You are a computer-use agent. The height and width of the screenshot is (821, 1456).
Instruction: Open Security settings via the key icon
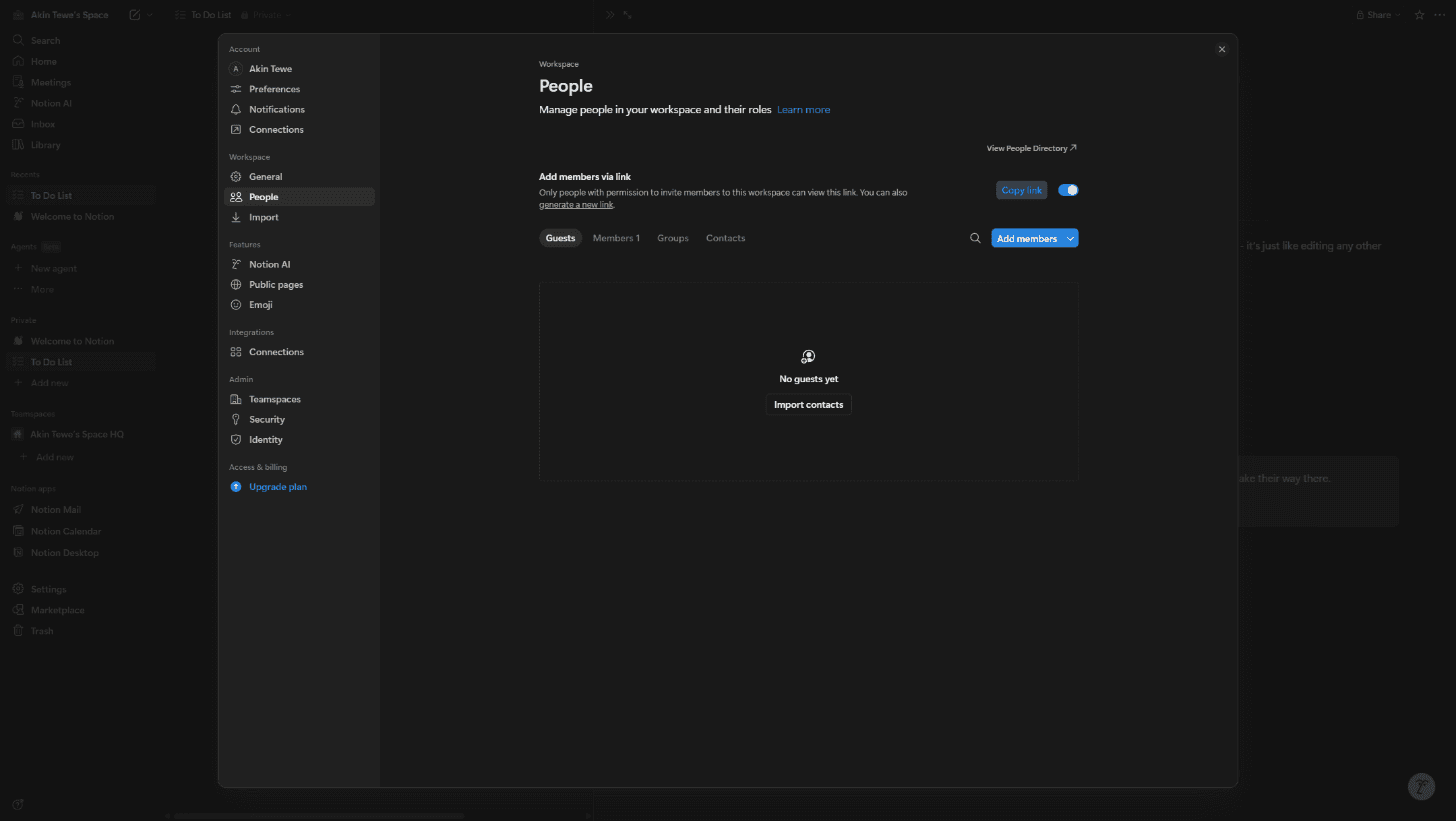coord(236,419)
